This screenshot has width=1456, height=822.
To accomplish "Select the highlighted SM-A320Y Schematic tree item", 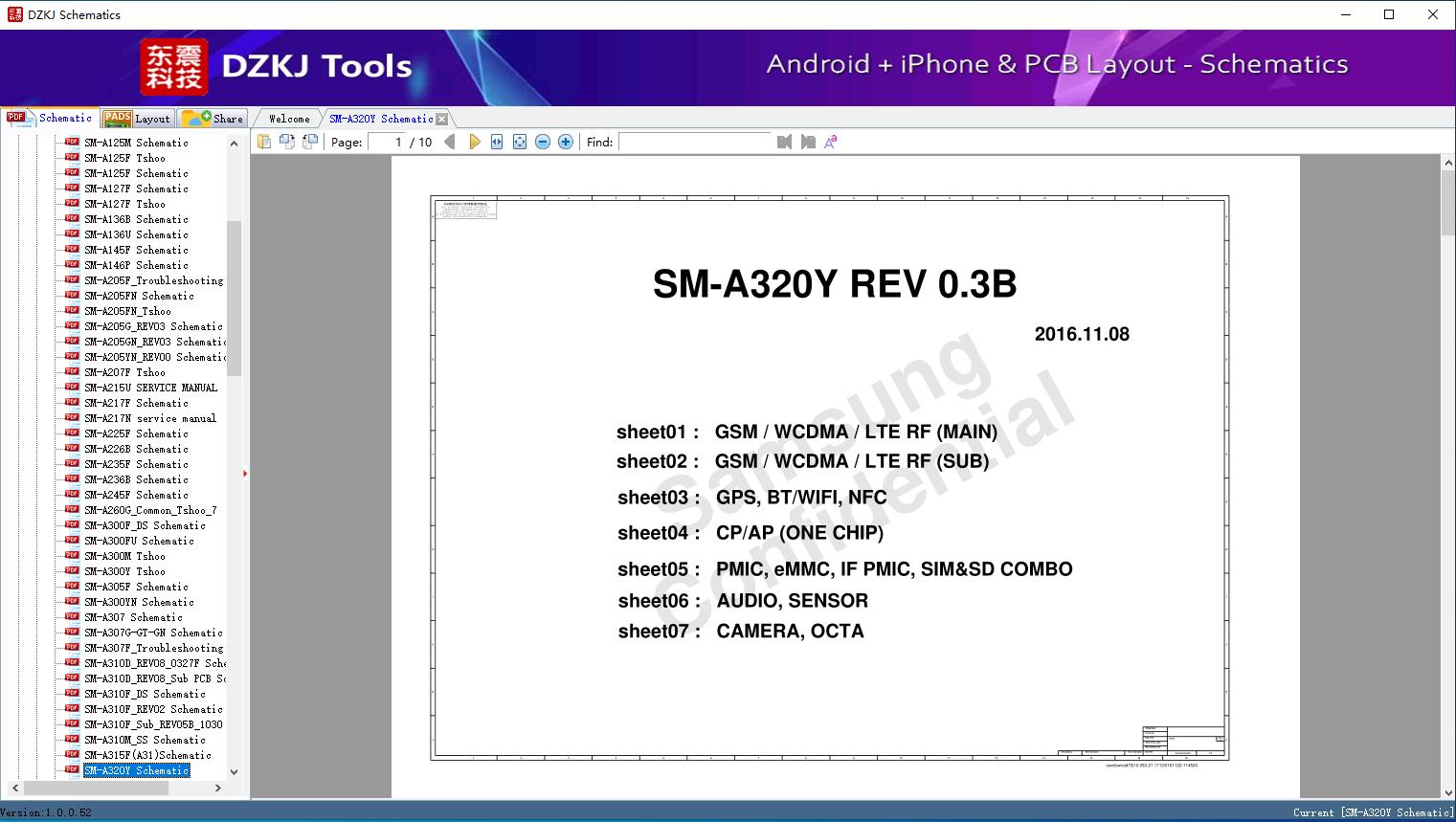I will 137,770.
